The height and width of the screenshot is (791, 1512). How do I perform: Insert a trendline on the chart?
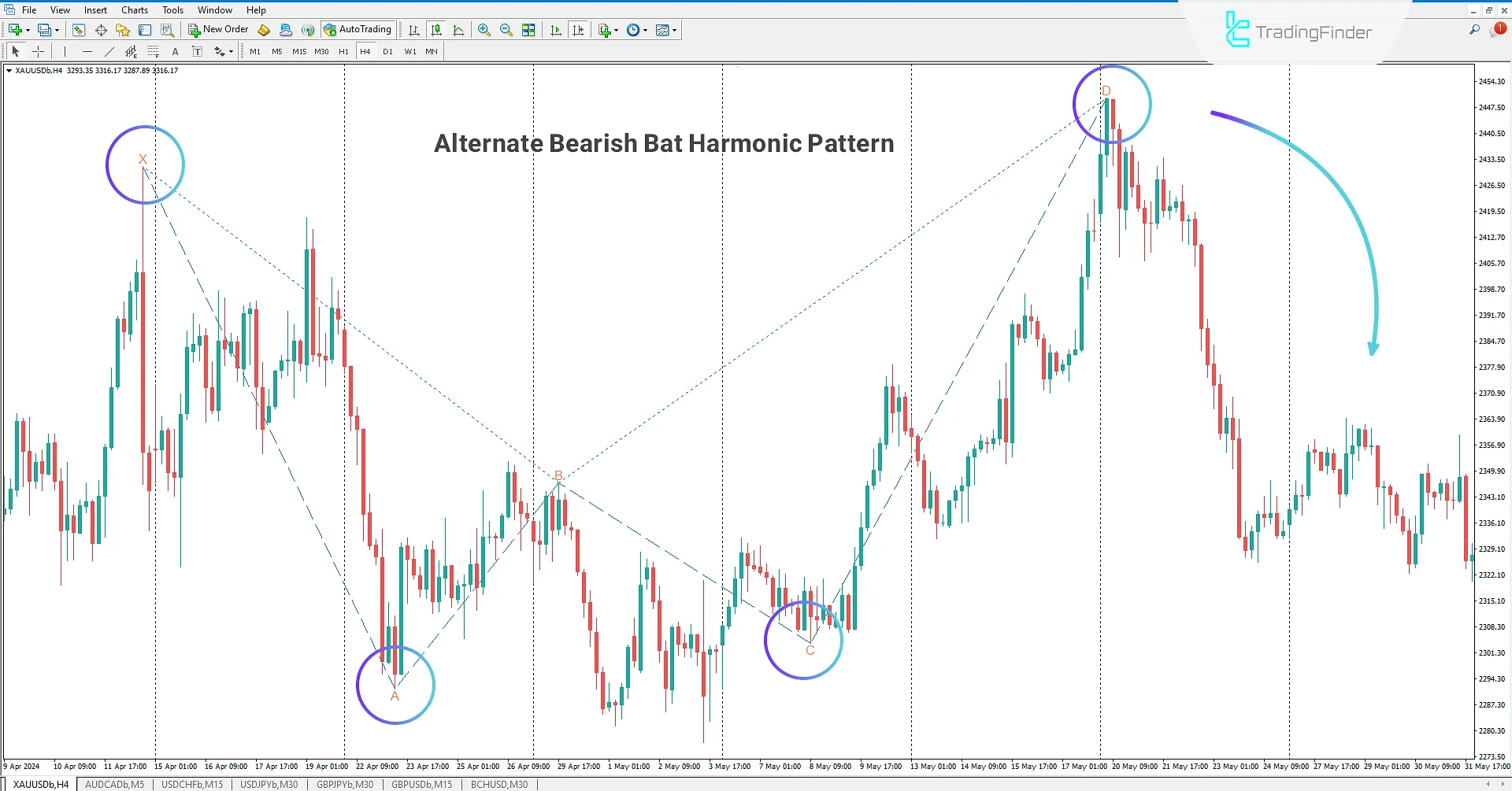click(109, 51)
